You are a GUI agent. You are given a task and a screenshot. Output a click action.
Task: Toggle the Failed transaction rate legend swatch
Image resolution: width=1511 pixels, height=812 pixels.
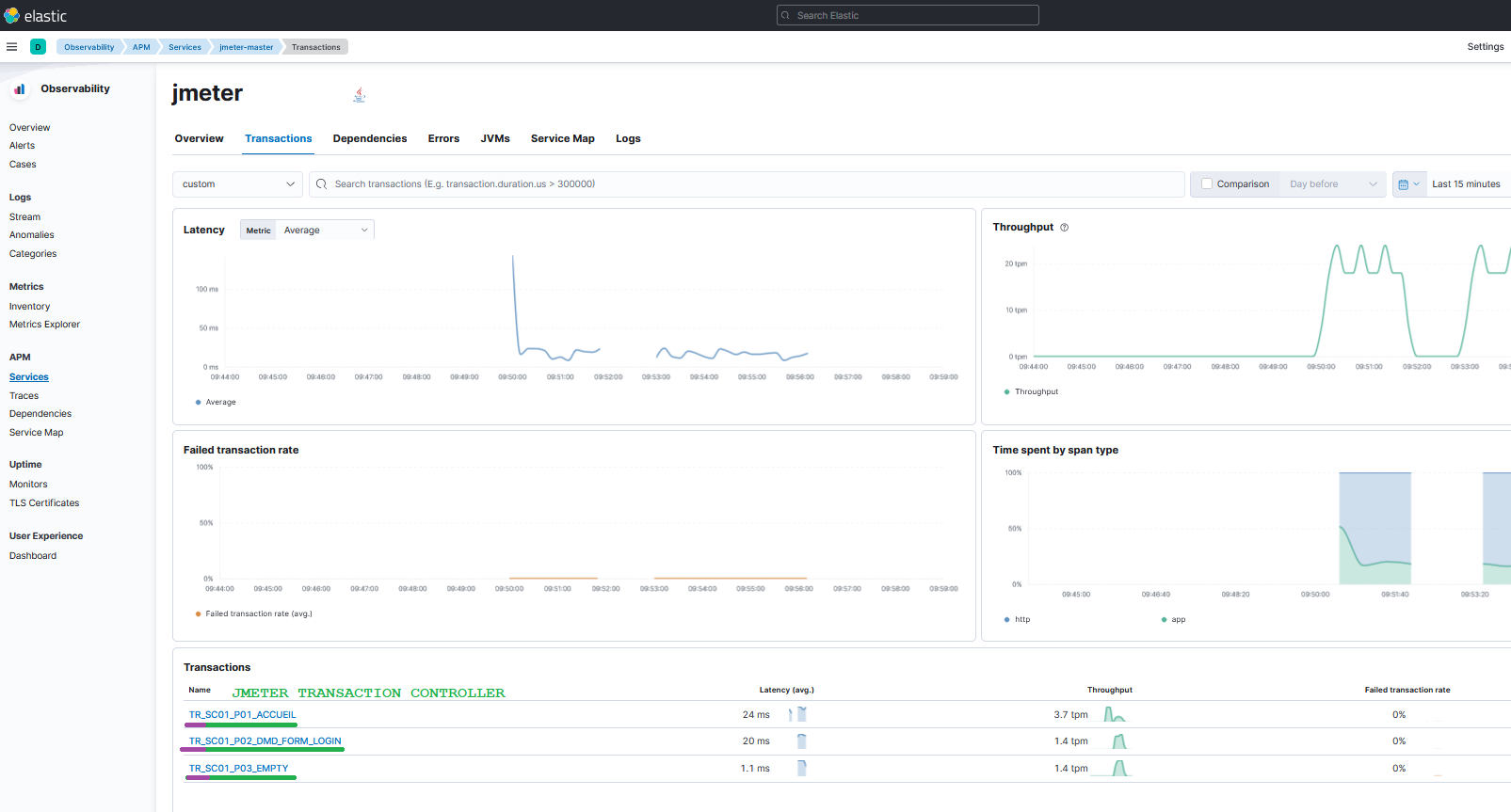click(198, 614)
